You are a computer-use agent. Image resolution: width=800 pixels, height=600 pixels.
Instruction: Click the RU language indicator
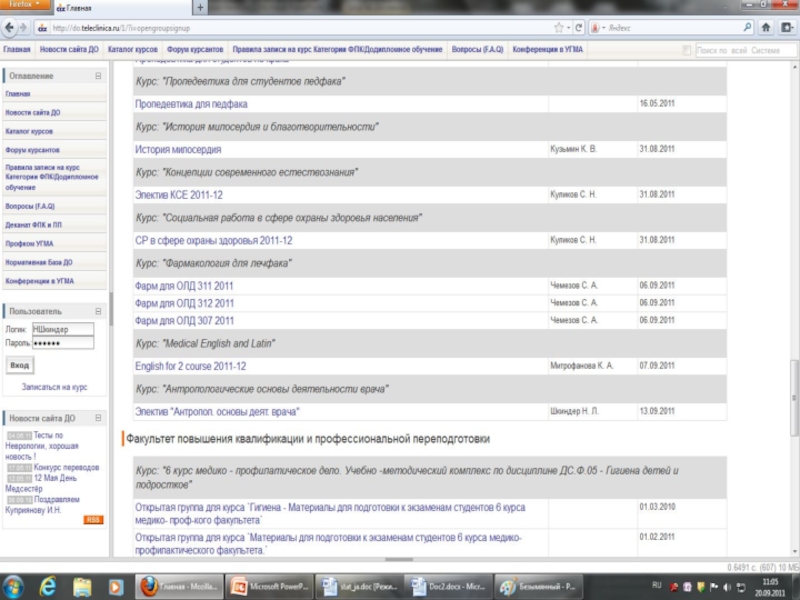[x=656, y=585]
